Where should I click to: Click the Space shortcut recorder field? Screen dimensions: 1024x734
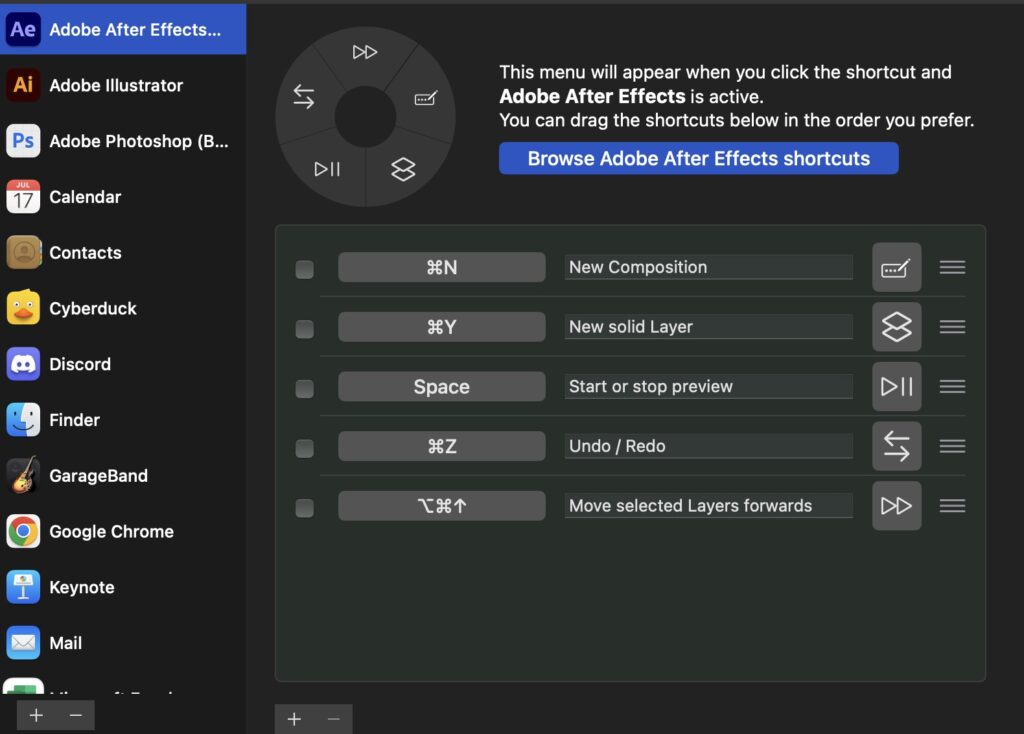441,387
